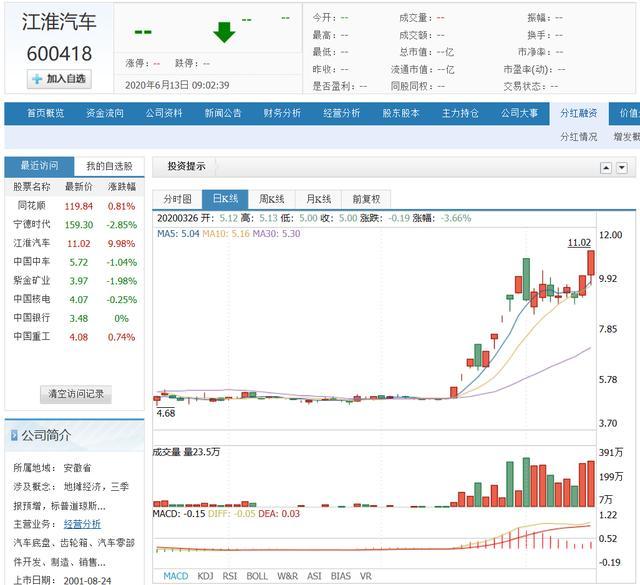
Task: Click the green down arrow price indicator
Action: 224,32
